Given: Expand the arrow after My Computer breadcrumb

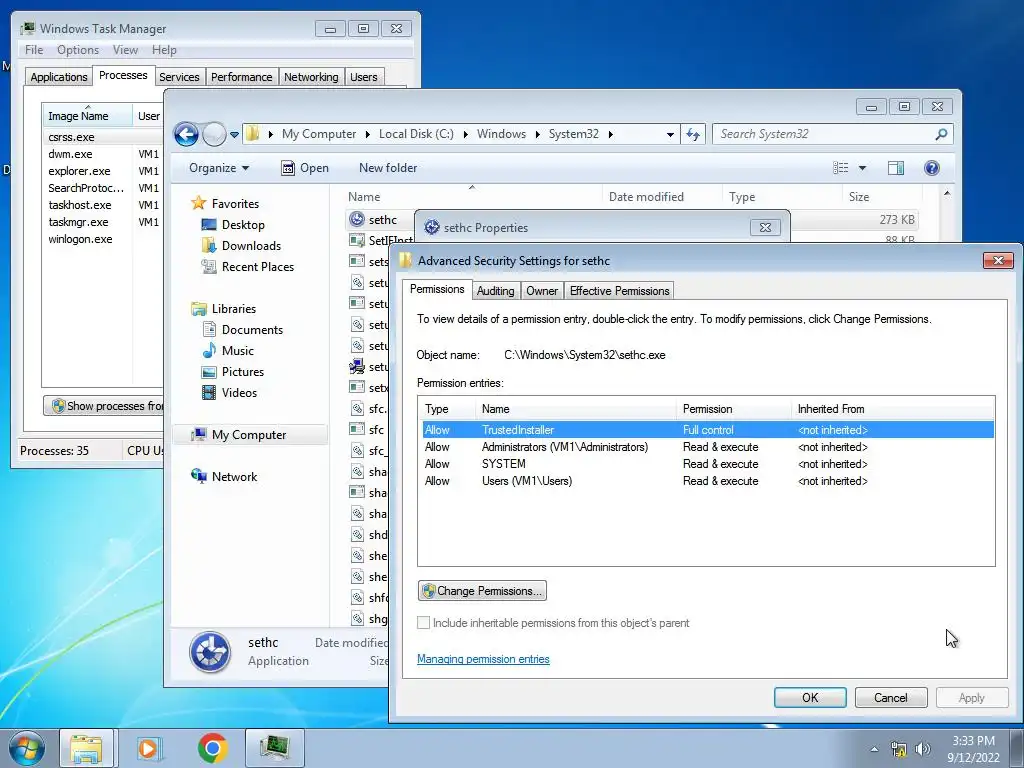Looking at the screenshot, I should [367, 135].
